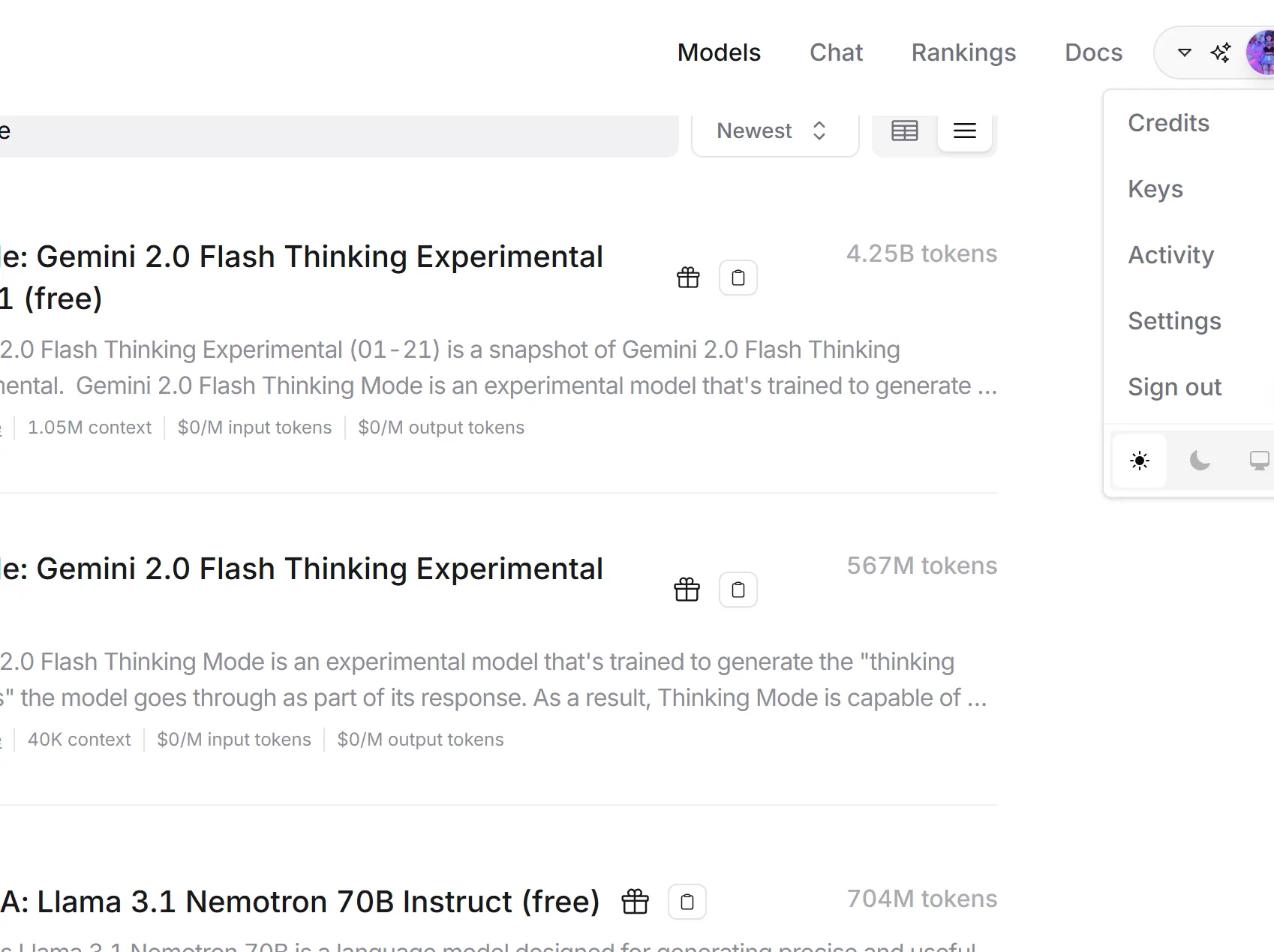Collapse the account menu triangle arrow

coord(1185,53)
